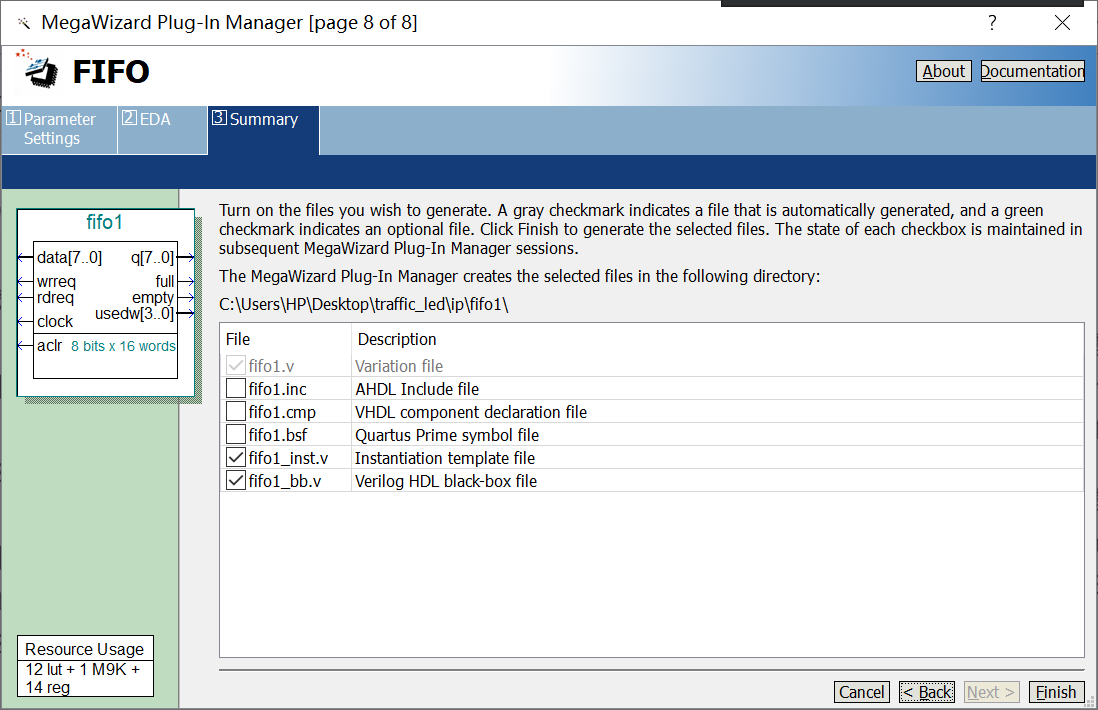Viewport: 1098px width, 710px height.
Task: Enable the fifo1.bsf symbol file checkbox
Action: [236, 435]
